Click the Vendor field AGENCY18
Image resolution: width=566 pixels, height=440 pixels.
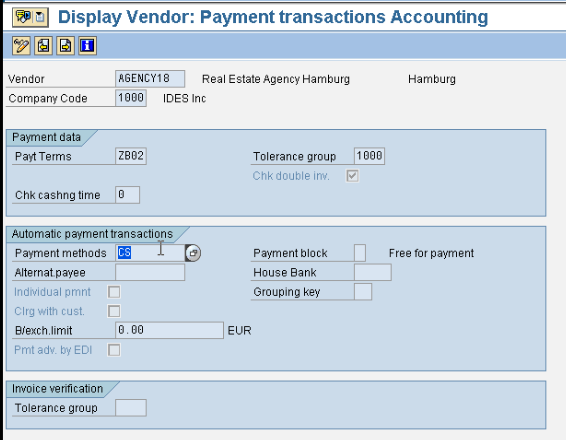[x=150, y=79]
